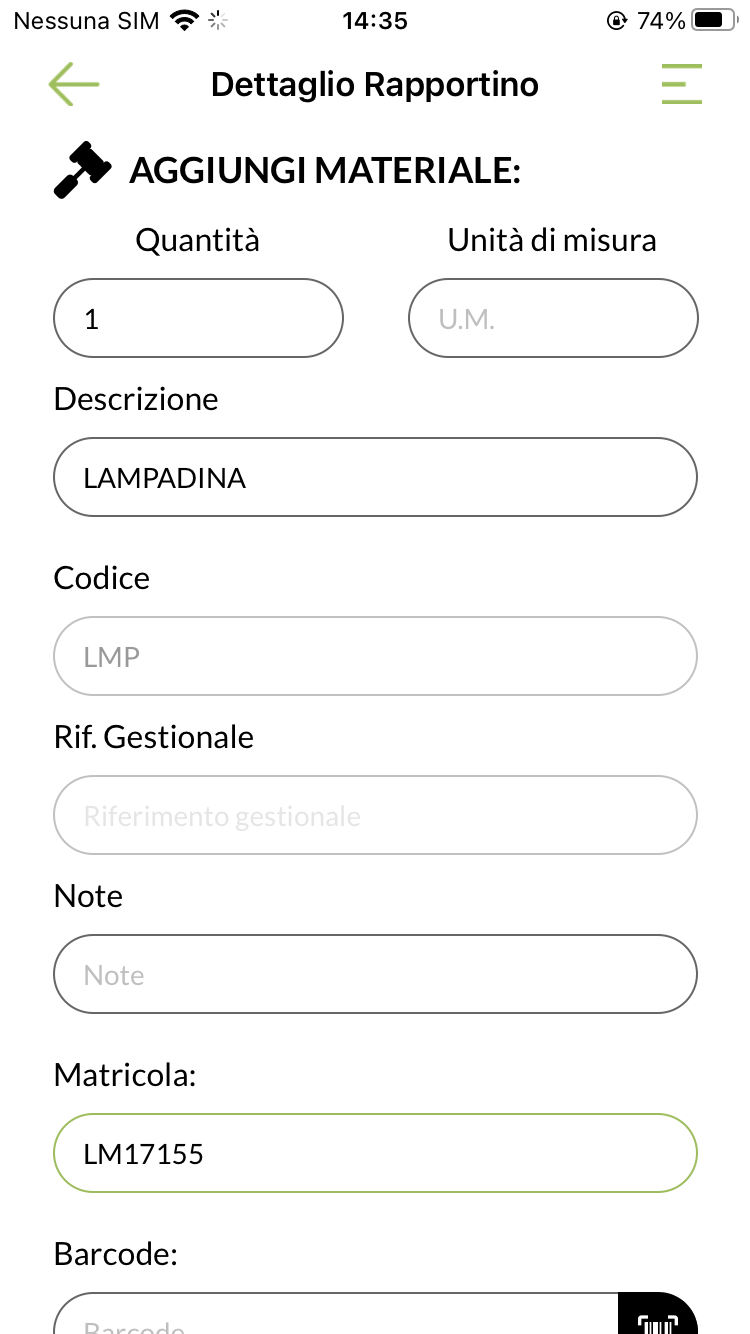Tap the rotation lock status icon

click(x=617, y=21)
